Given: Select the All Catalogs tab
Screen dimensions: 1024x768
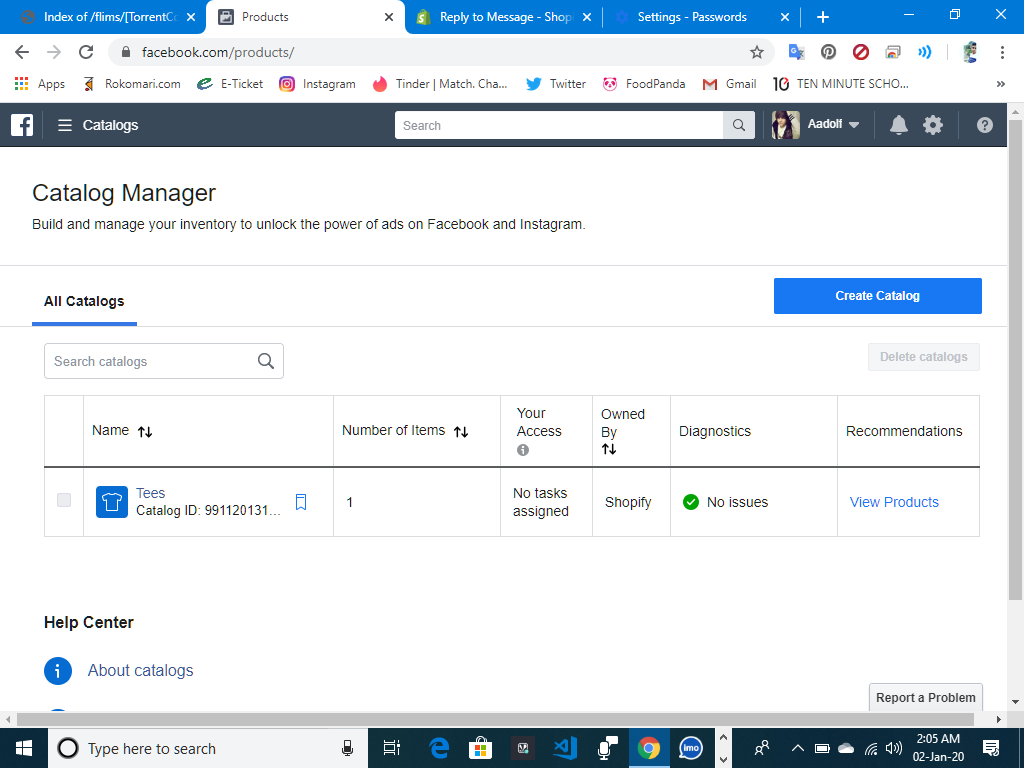Looking at the screenshot, I should pos(84,301).
